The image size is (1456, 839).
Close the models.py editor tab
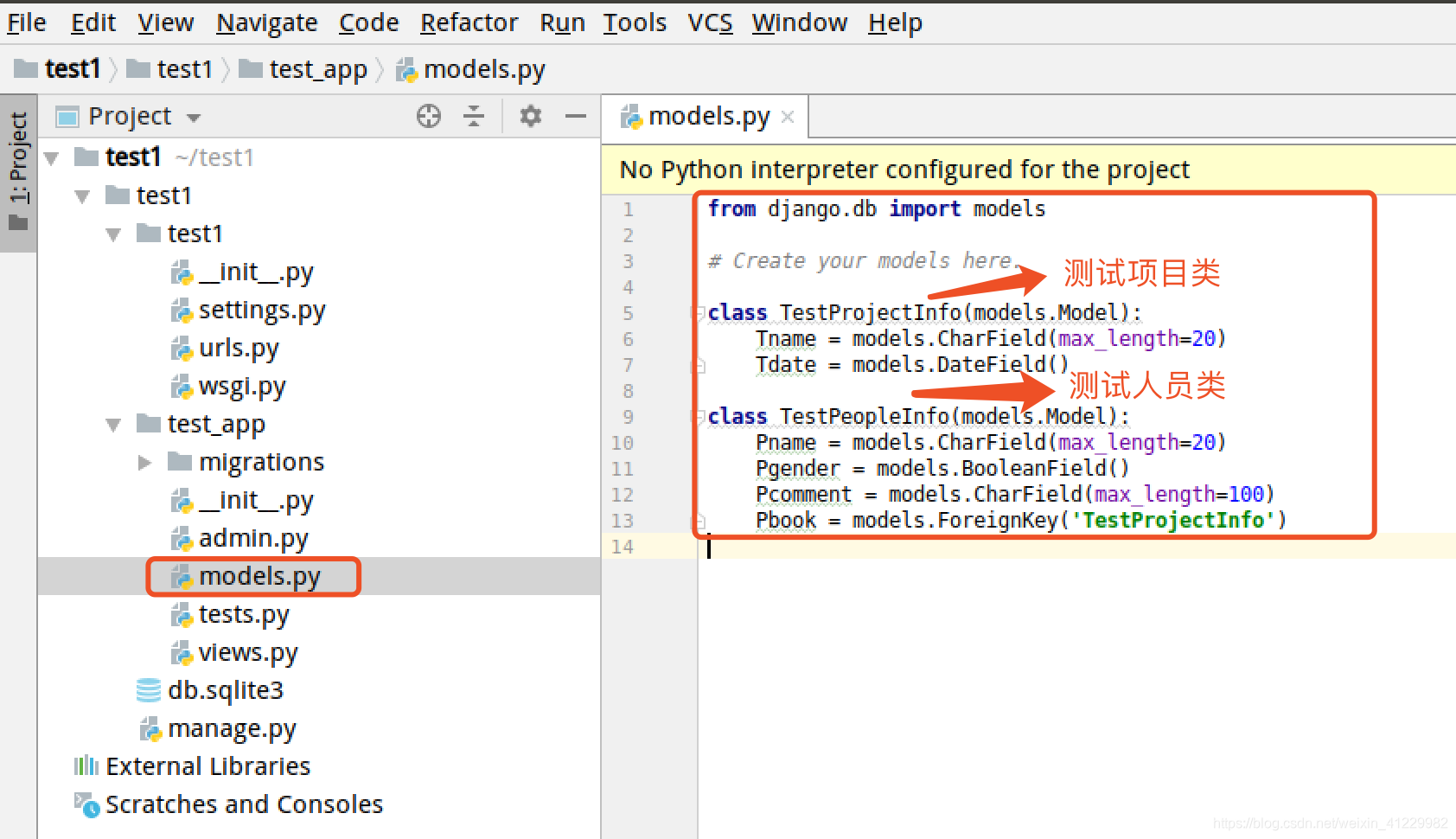pos(788,117)
